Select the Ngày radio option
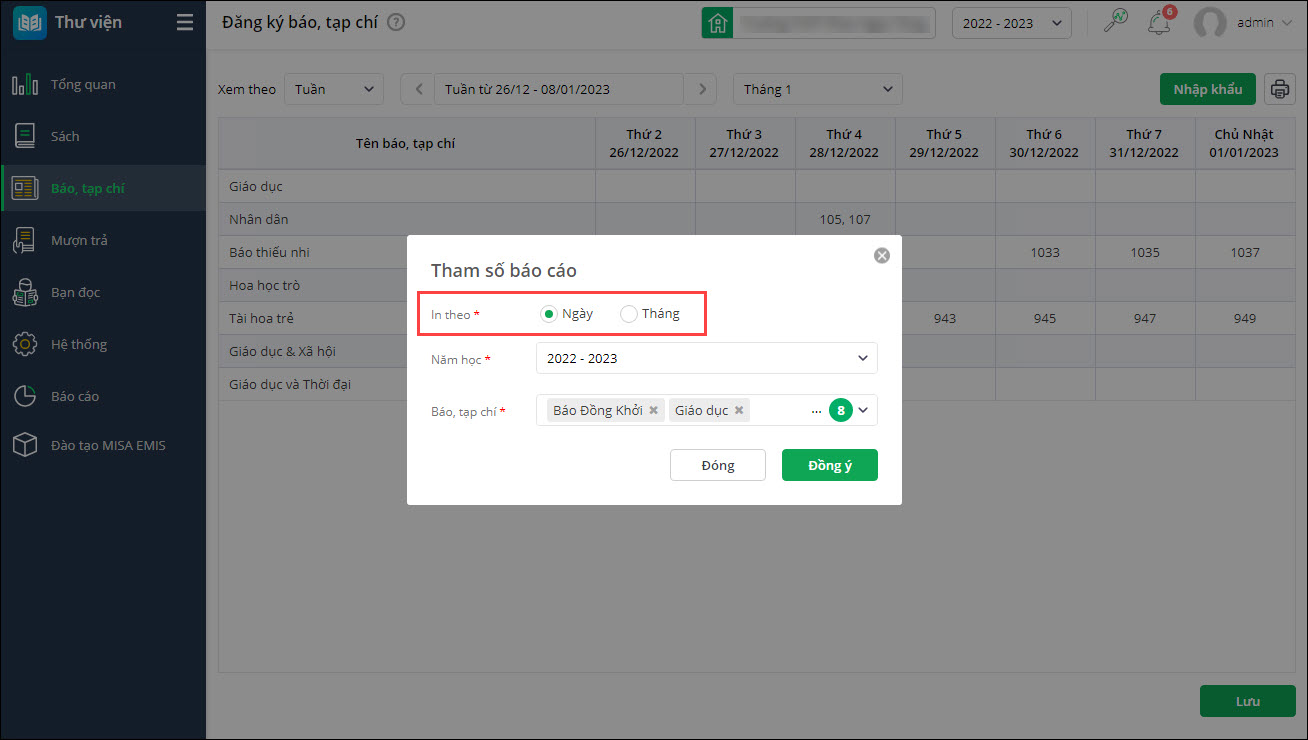 tap(549, 314)
